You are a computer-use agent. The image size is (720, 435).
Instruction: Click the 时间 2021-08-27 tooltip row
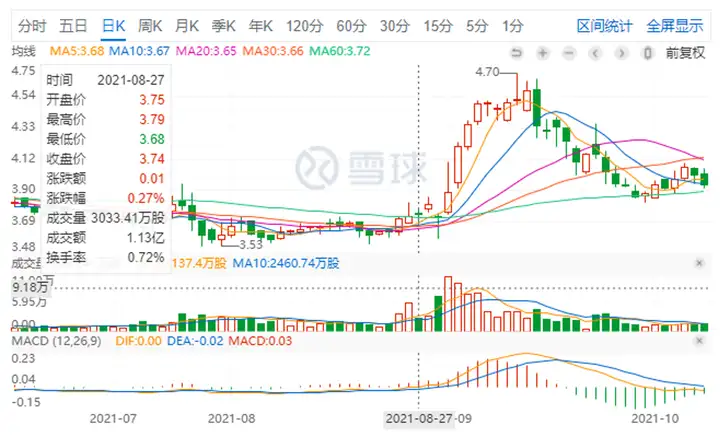(x=105, y=80)
